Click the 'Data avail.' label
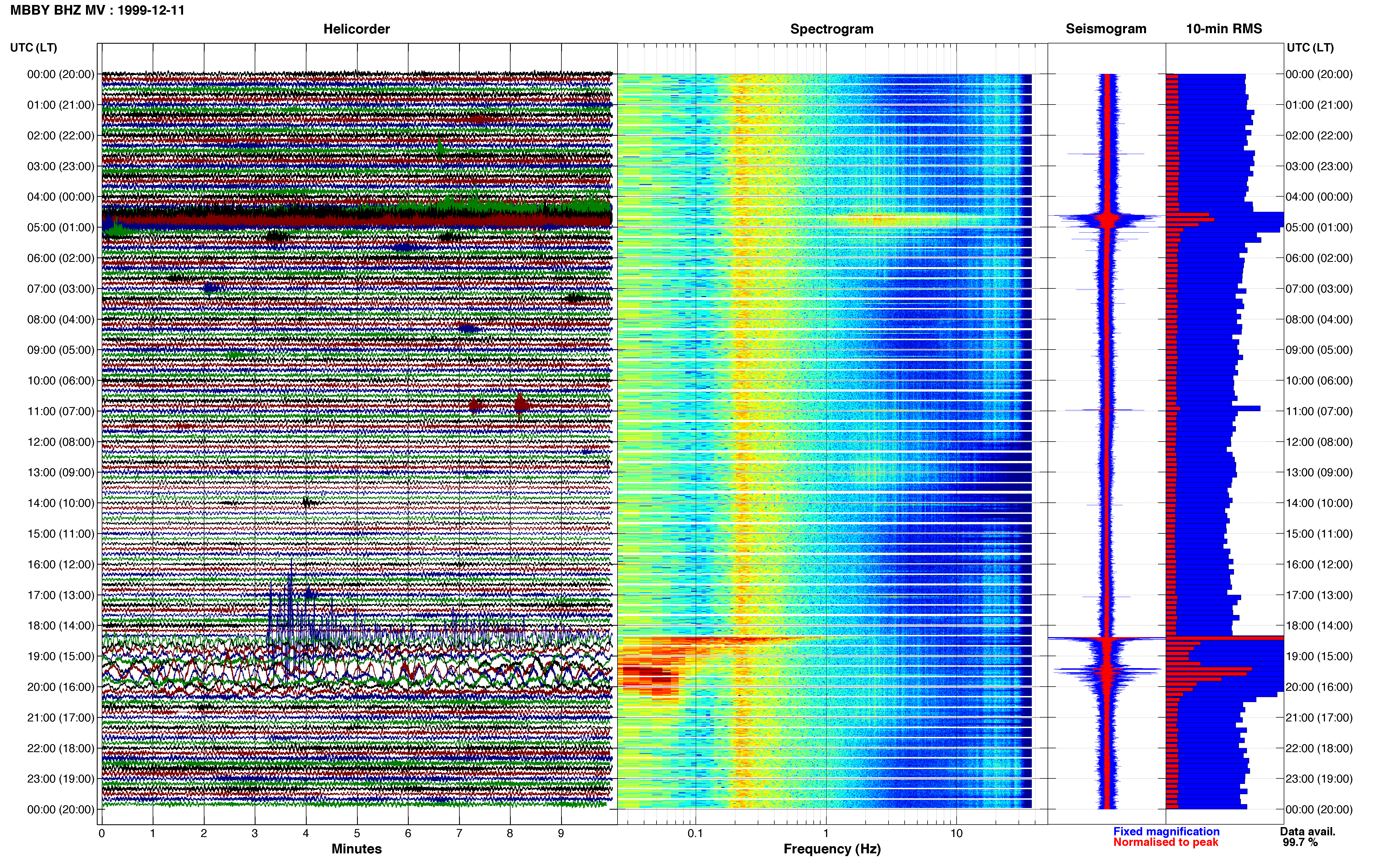Screen dimensions: 1388x868 [x=1308, y=831]
